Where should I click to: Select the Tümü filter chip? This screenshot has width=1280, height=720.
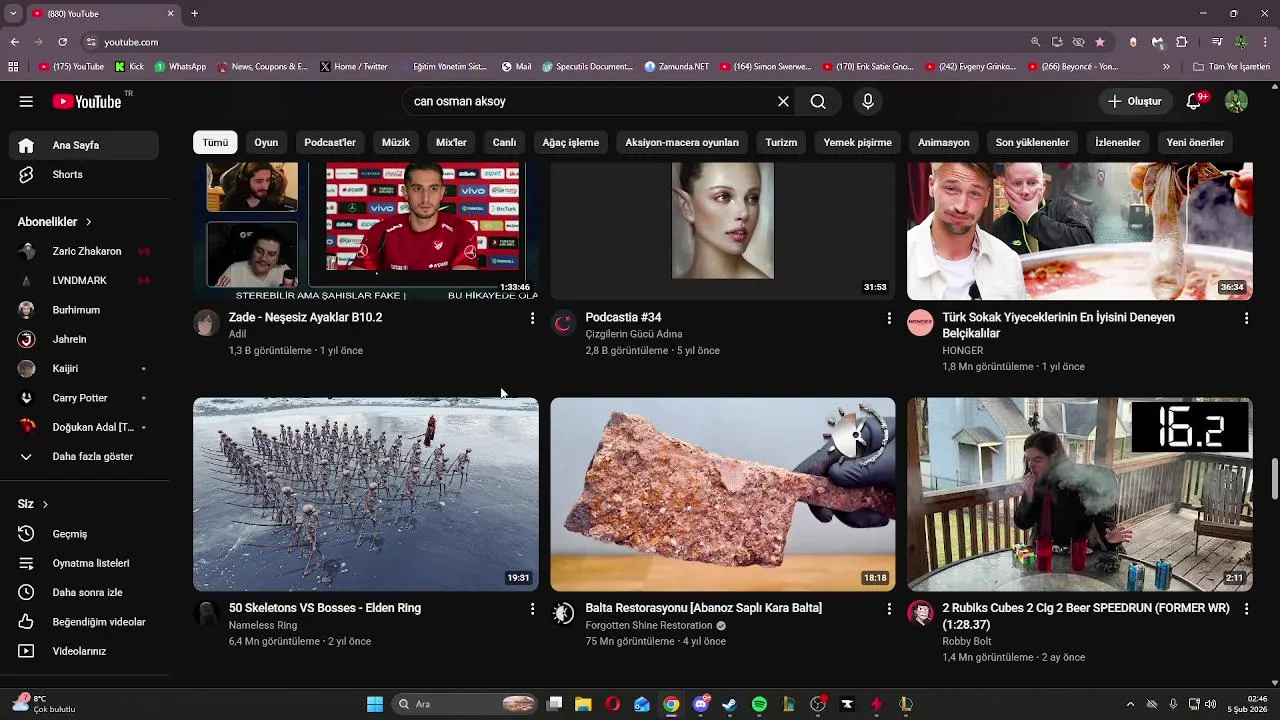[x=215, y=142]
